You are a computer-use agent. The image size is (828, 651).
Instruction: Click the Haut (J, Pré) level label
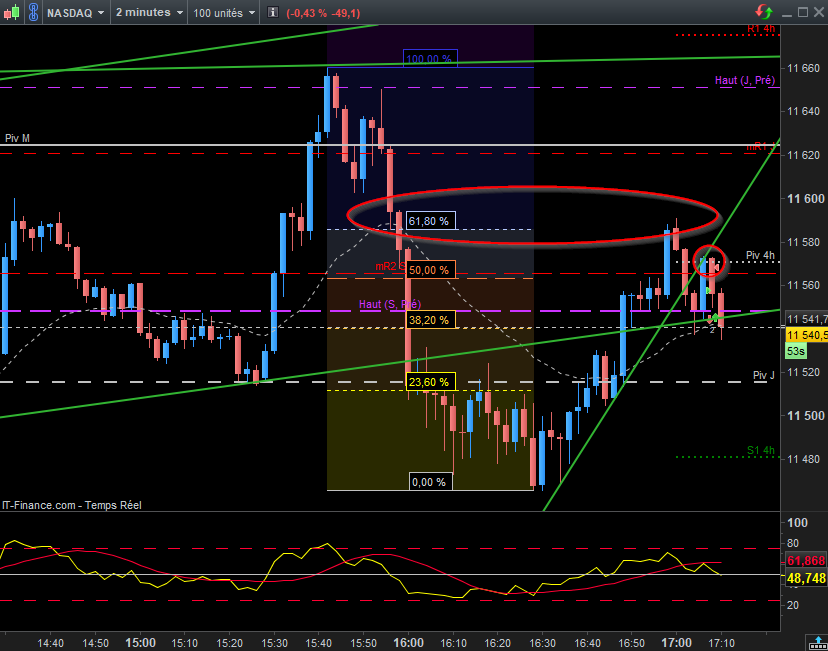pos(745,80)
